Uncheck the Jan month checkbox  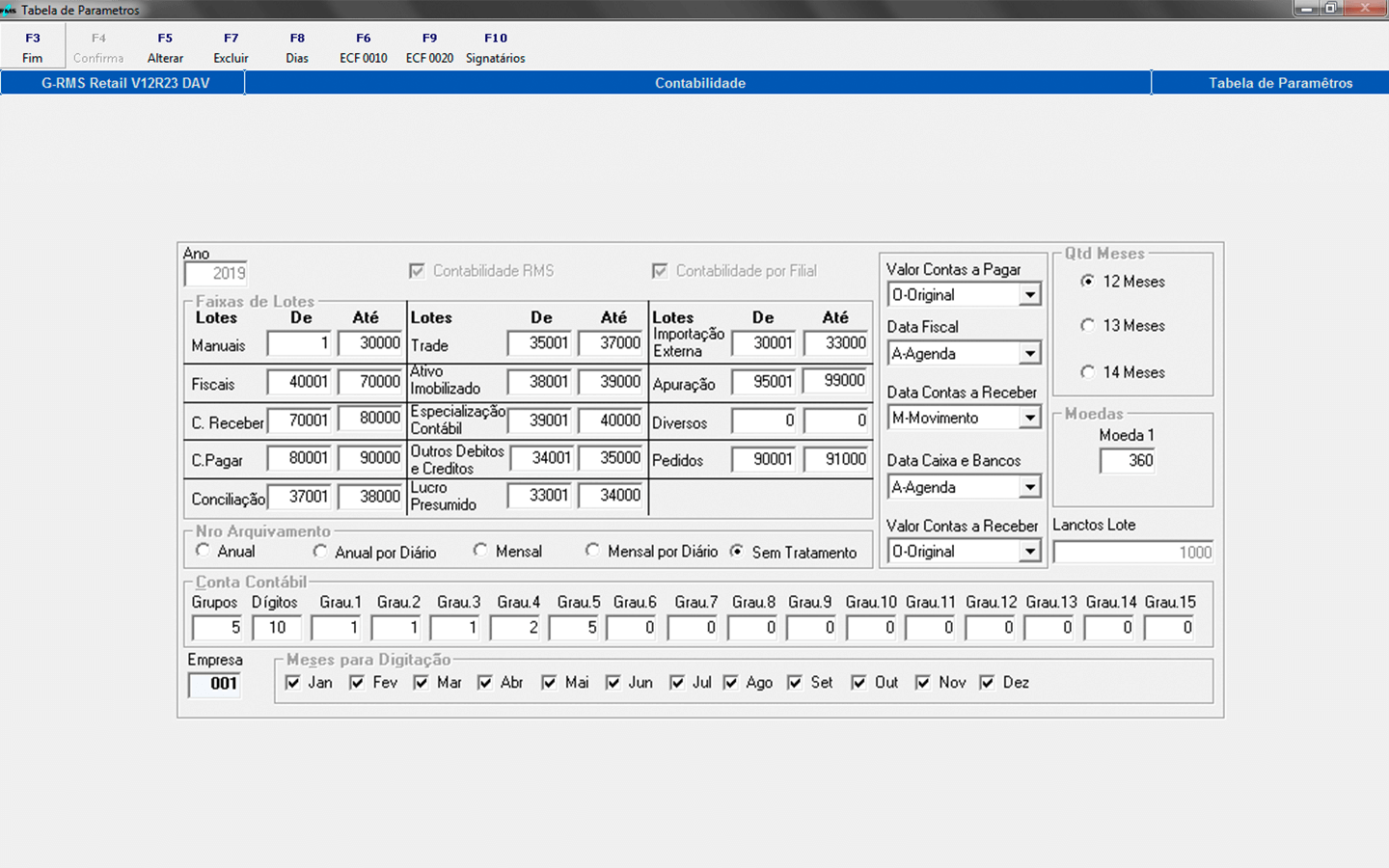(293, 683)
